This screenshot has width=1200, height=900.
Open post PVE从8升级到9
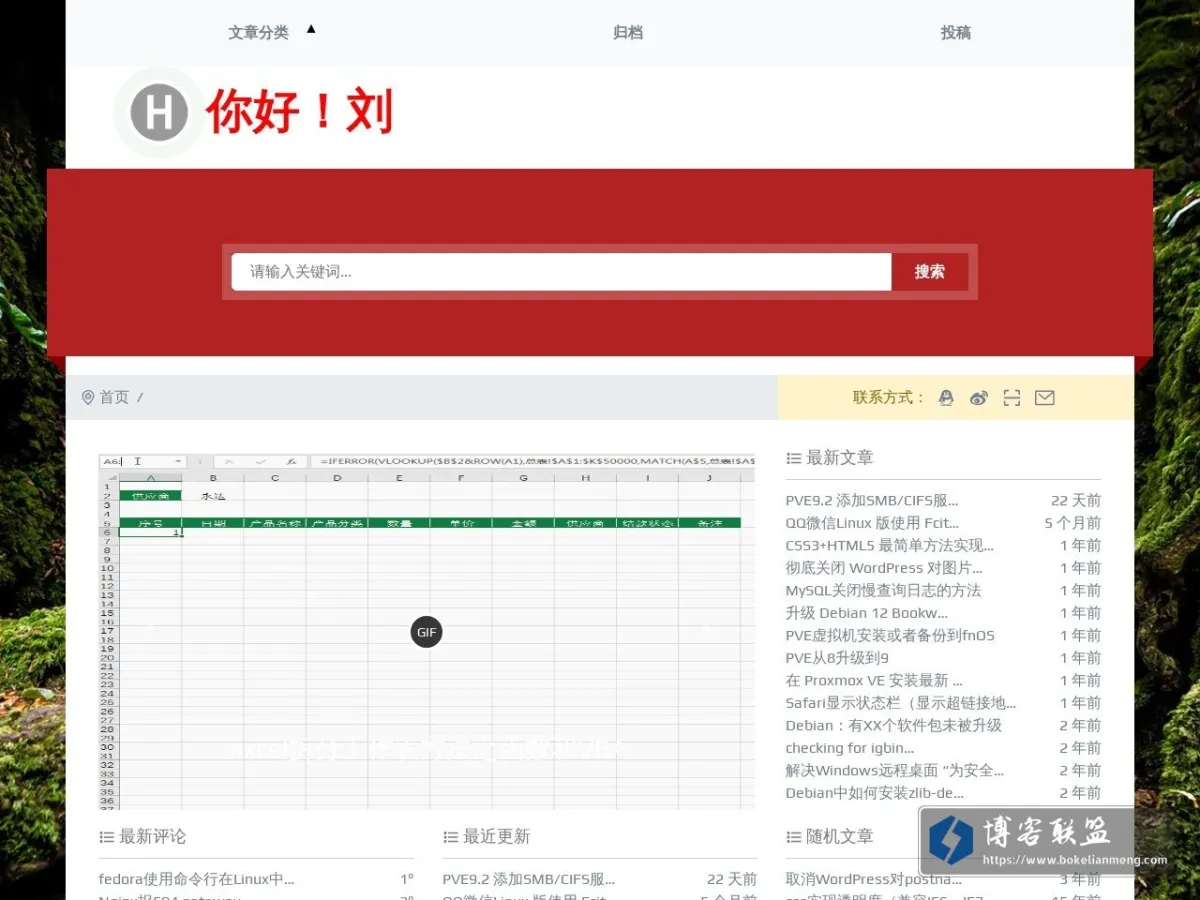(x=837, y=658)
